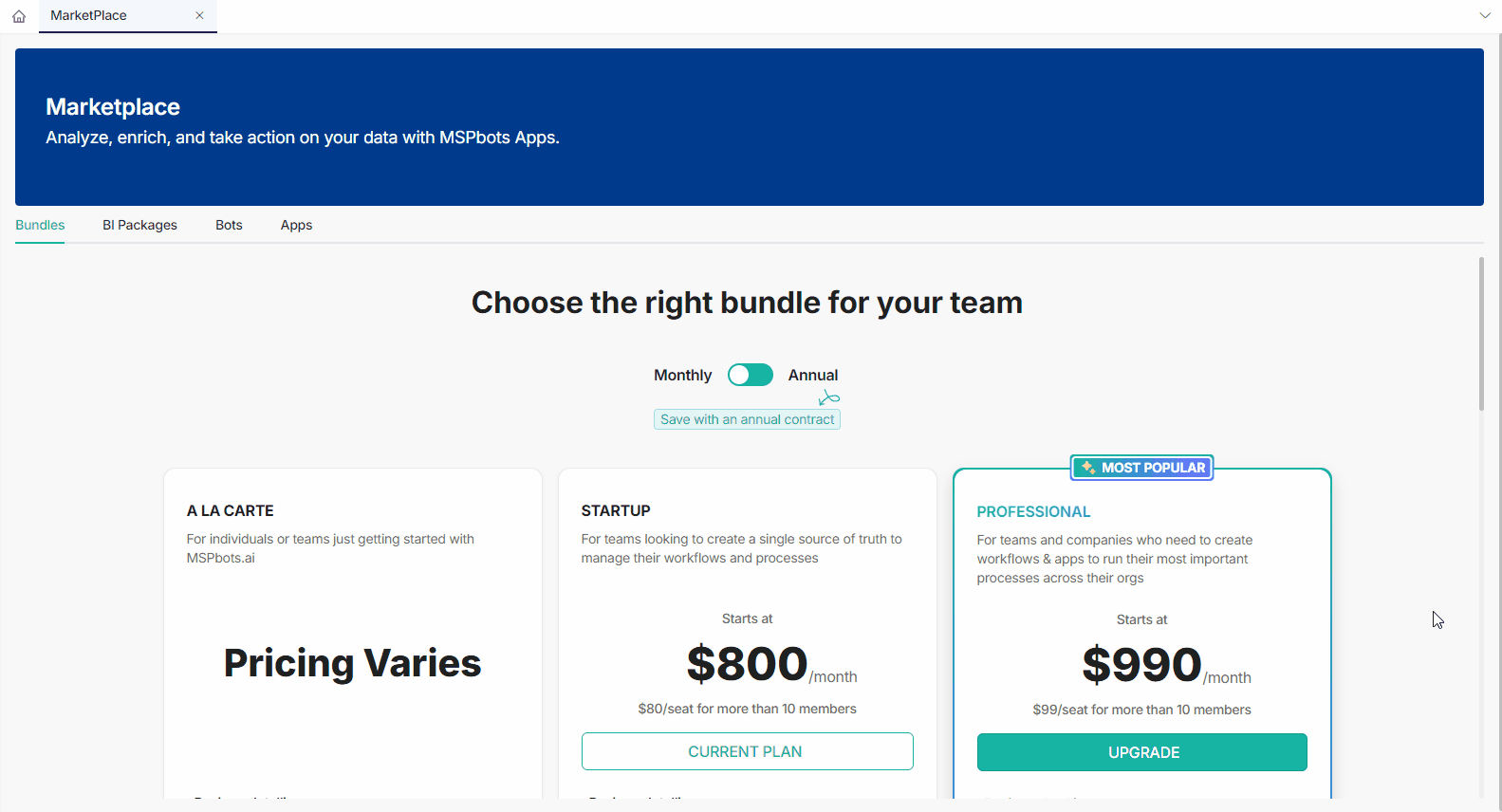Click the Save with an annual contract badge
The image size is (1502, 812).
[747, 419]
